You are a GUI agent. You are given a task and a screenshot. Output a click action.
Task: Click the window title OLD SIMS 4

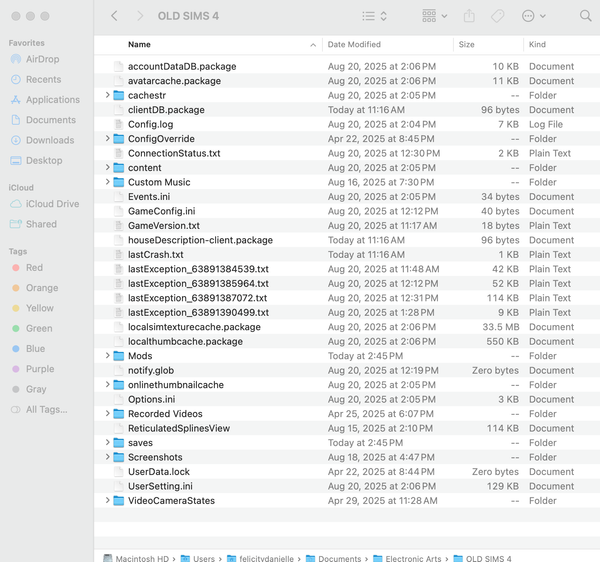coord(188,16)
